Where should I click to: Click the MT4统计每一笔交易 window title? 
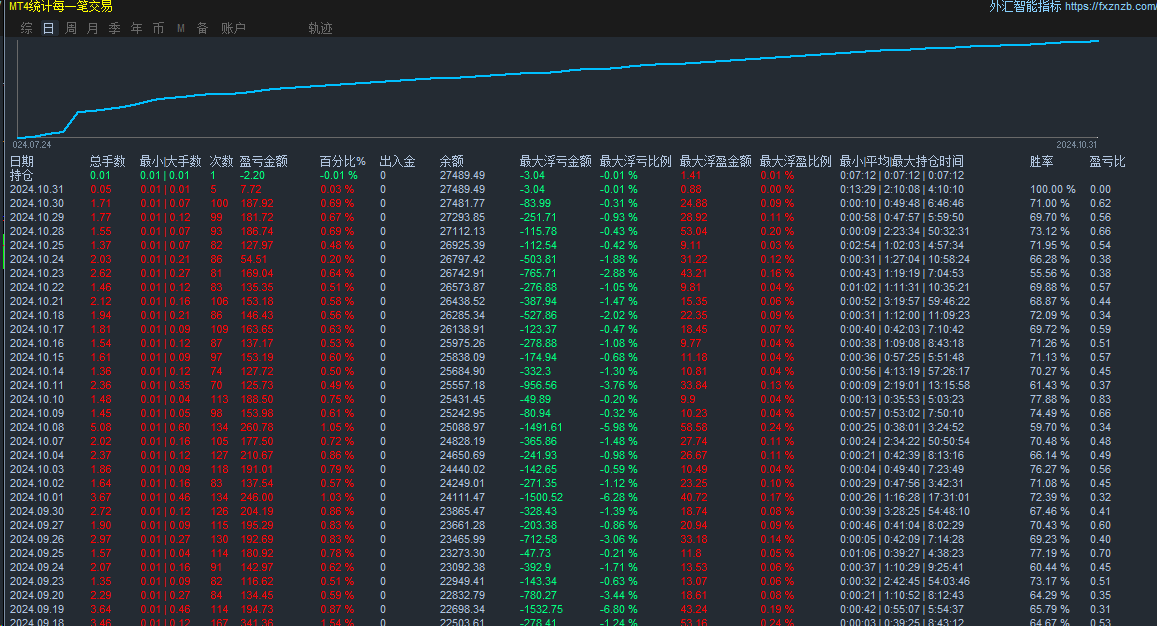click(x=61, y=7)
